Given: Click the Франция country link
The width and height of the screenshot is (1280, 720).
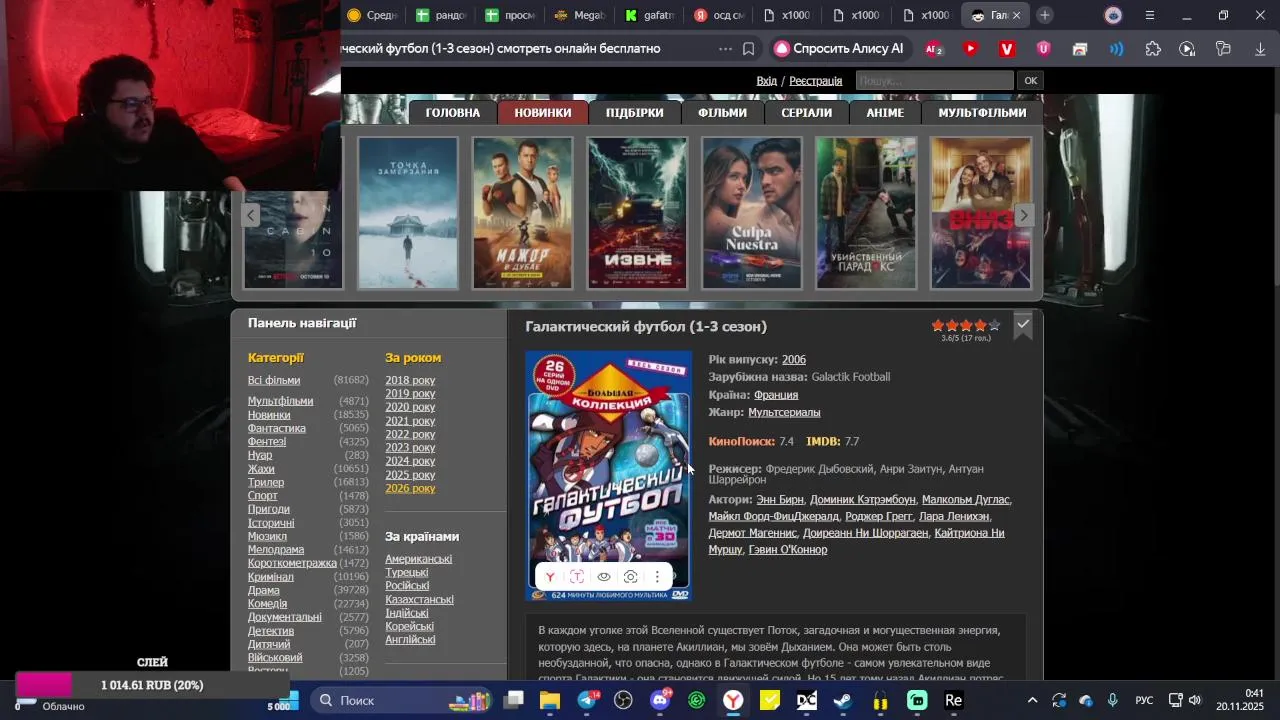Looking at the screenshot, I should [x=776, y=395].
